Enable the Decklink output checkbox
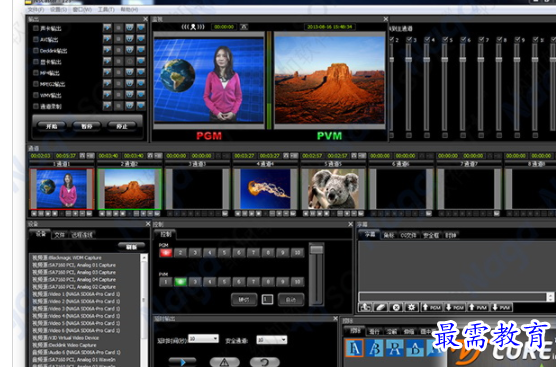 [x=36, y=50]
